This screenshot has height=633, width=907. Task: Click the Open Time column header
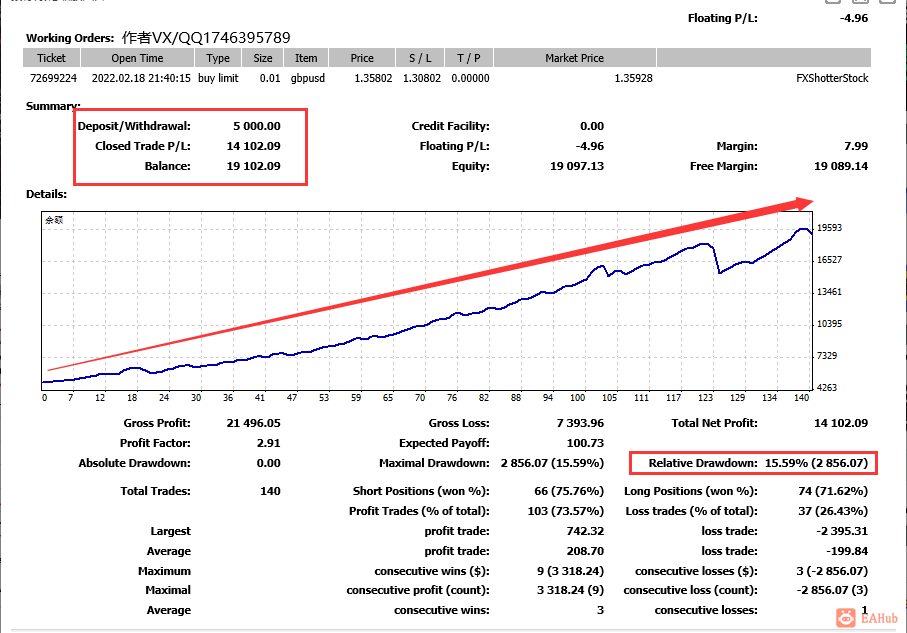pyautogui.click(x=137, y=58)
